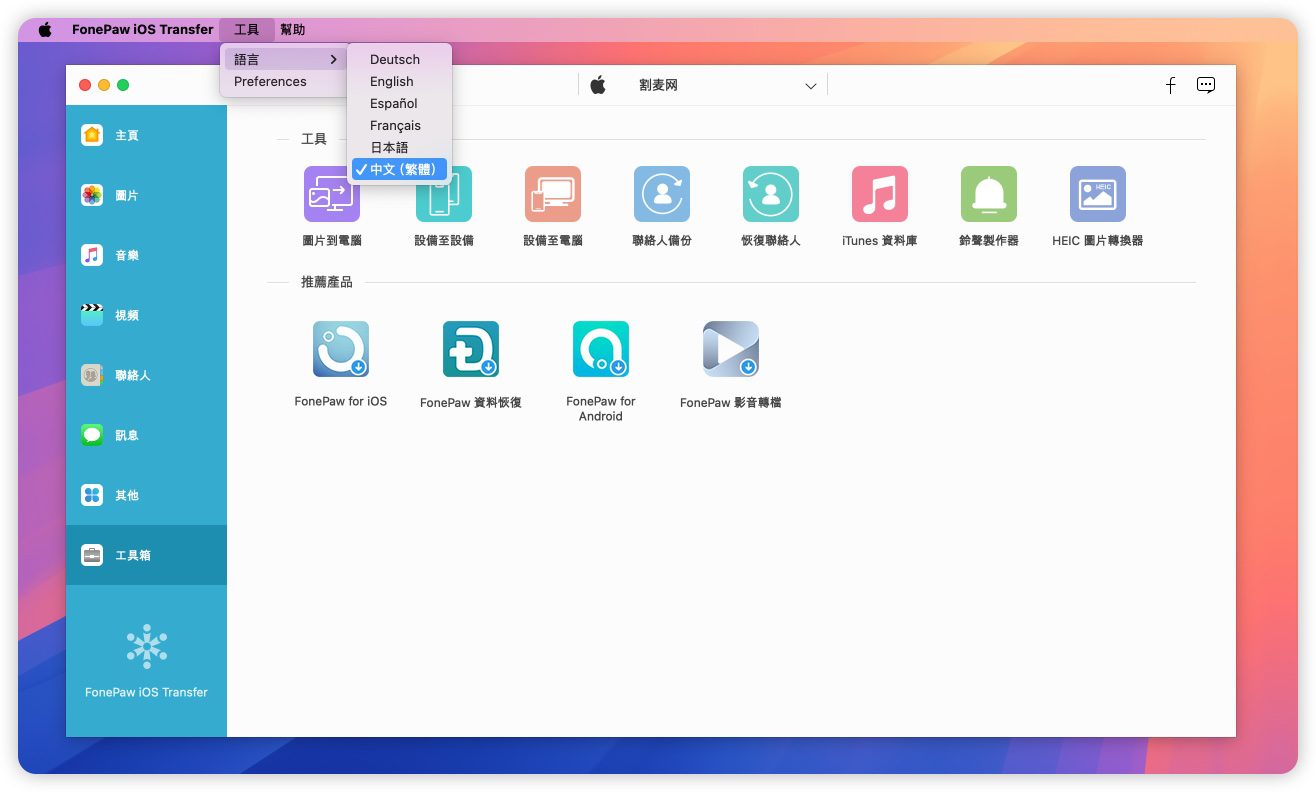This screenshot has height=792, width=1316.
Task: Launch the 圖片到電腦 tool icon
Action: [332, 194]
